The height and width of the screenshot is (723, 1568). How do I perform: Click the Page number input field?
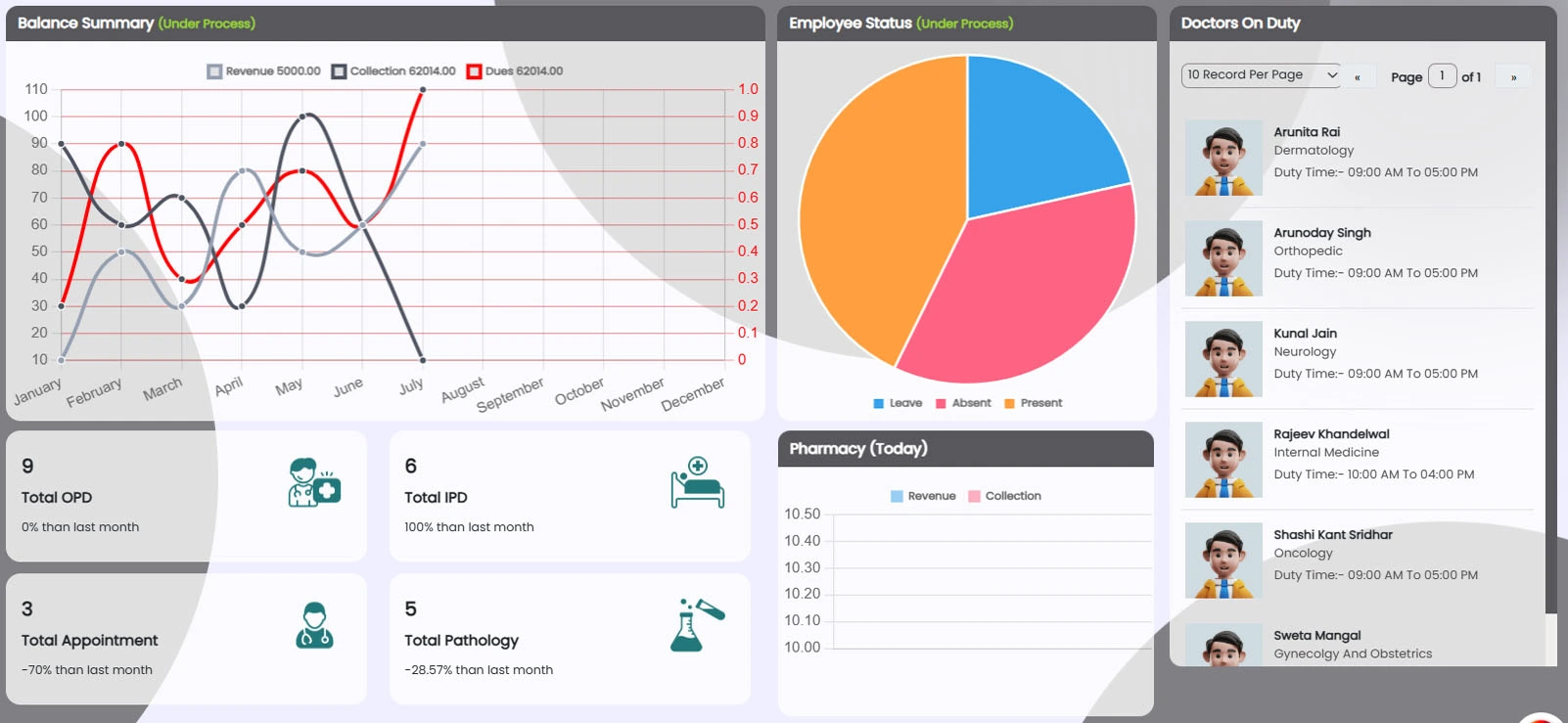point(1442,76)
